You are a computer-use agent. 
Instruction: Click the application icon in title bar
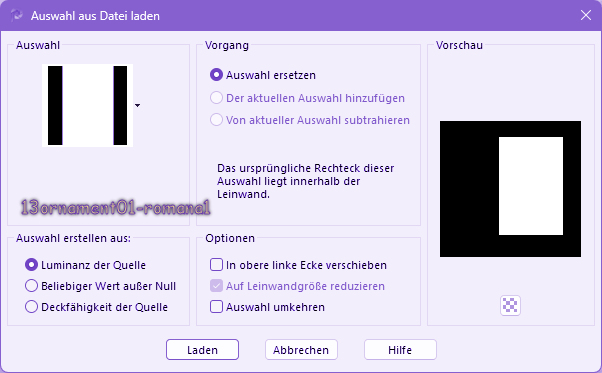[x=16, y=15]
